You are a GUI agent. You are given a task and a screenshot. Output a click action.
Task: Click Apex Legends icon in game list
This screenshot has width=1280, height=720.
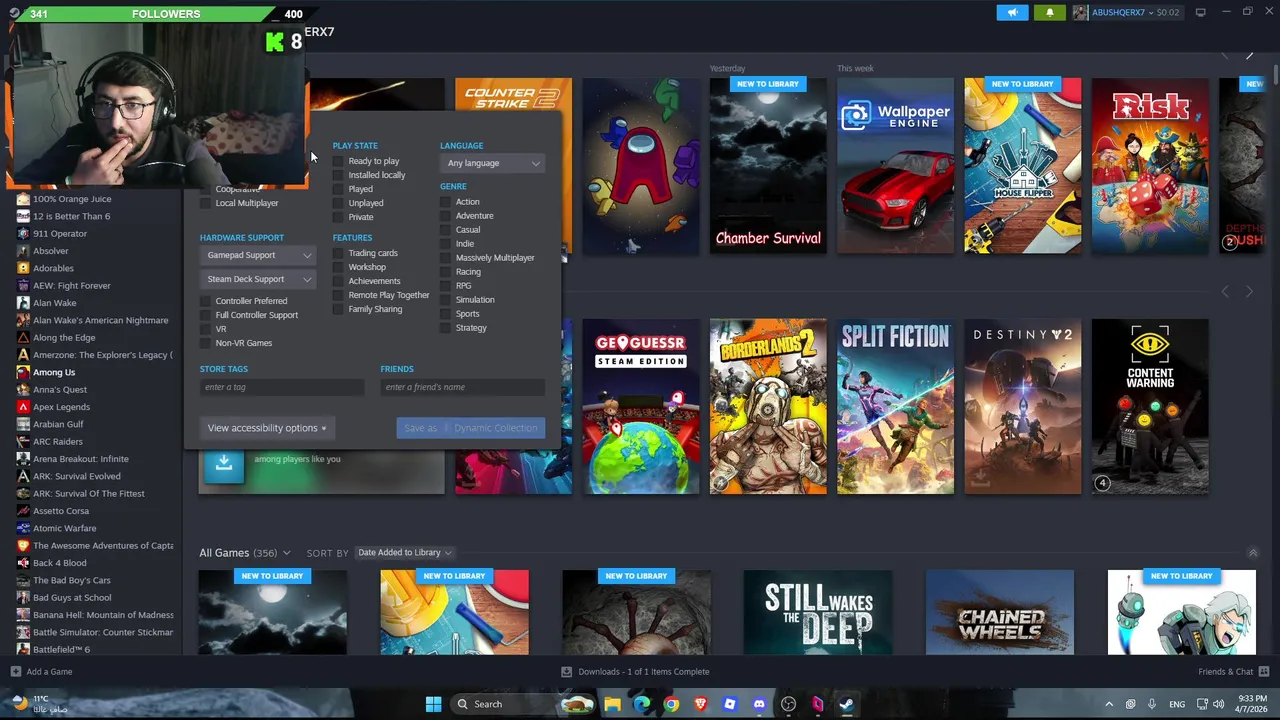[x=23, y=407]
